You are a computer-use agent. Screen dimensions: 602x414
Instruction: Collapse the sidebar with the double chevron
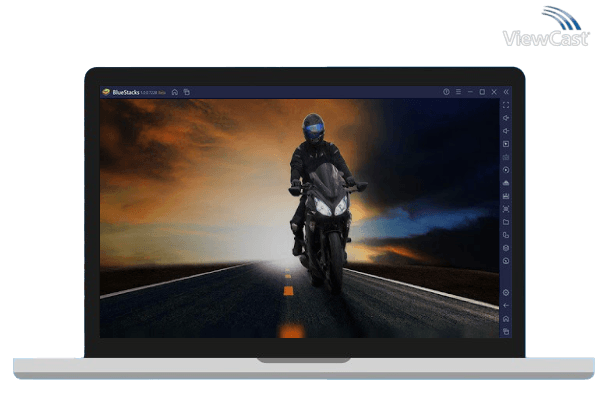click(506, 92)
